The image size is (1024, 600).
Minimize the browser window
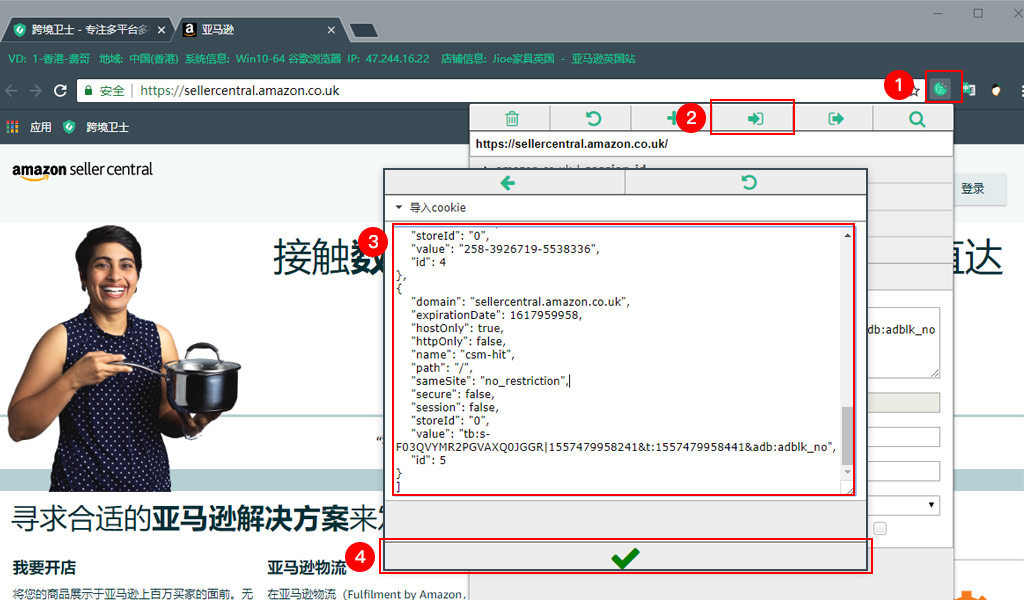(x=938, y=13)
